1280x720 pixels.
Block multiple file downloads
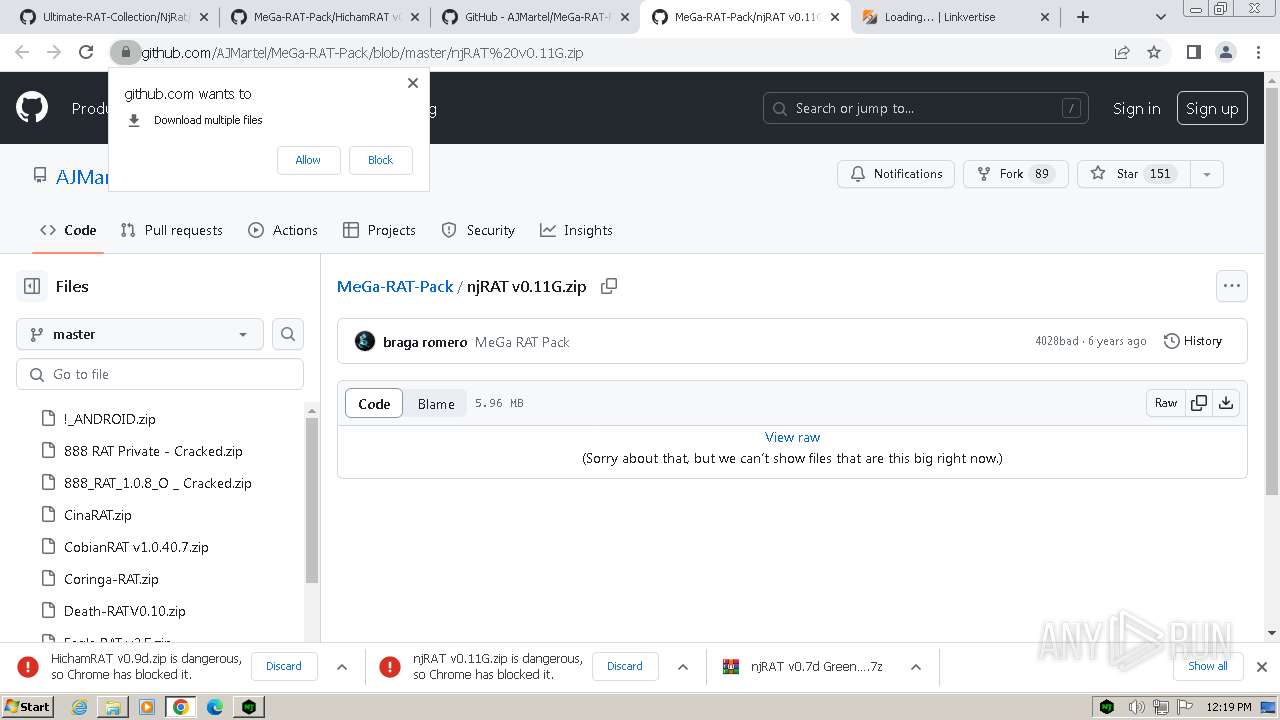click(x=380, y=160)
